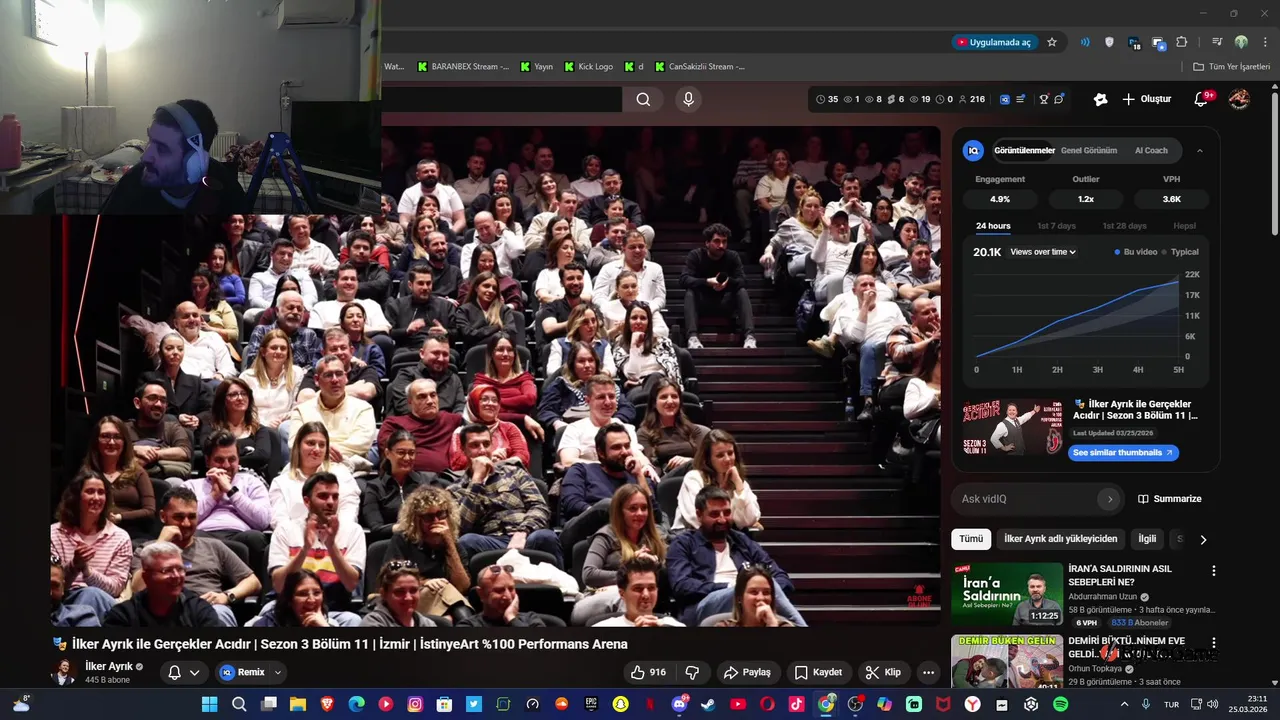The width and height of the screenshot is (1280, 720).
Task: Switch to Görüntülenmeler tab
Action: tap(1024, 151)
